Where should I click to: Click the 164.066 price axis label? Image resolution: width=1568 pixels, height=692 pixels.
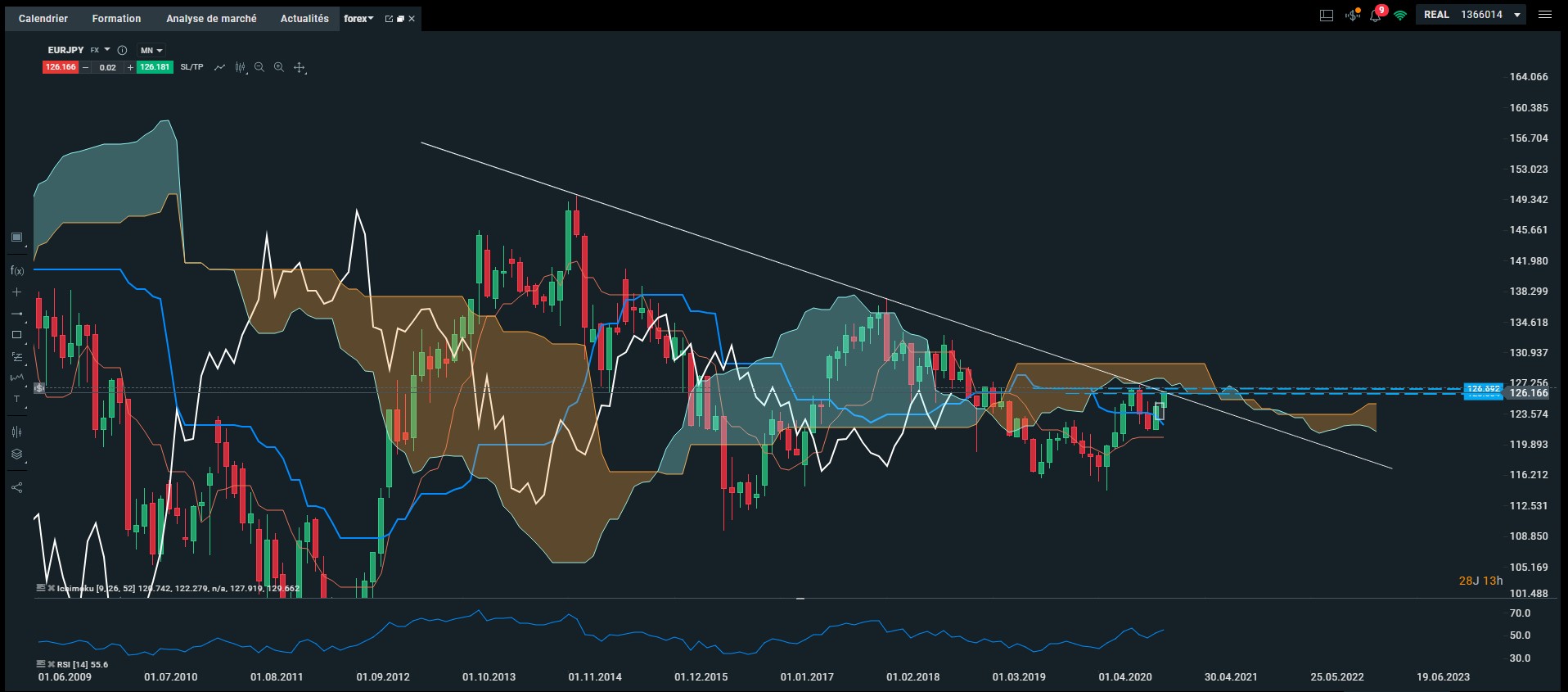(x=1529, y=77)
